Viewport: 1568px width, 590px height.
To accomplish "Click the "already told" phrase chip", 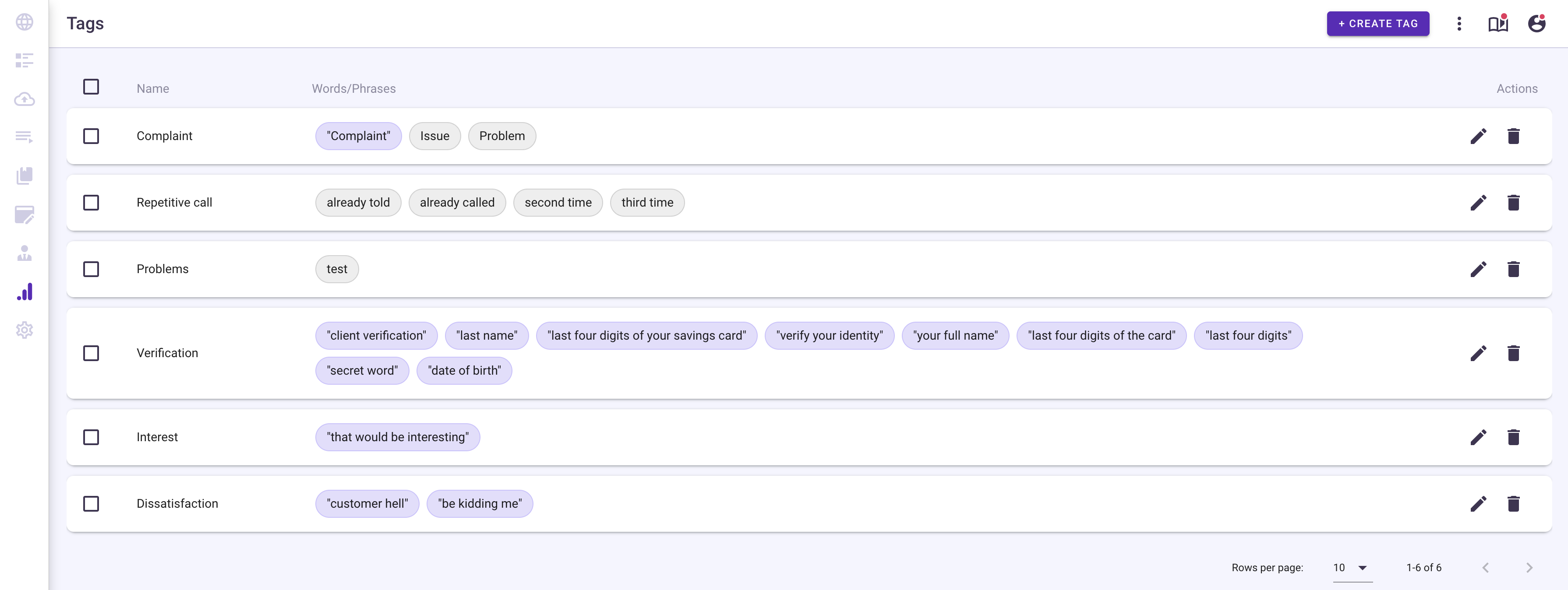I will [358, 203].
